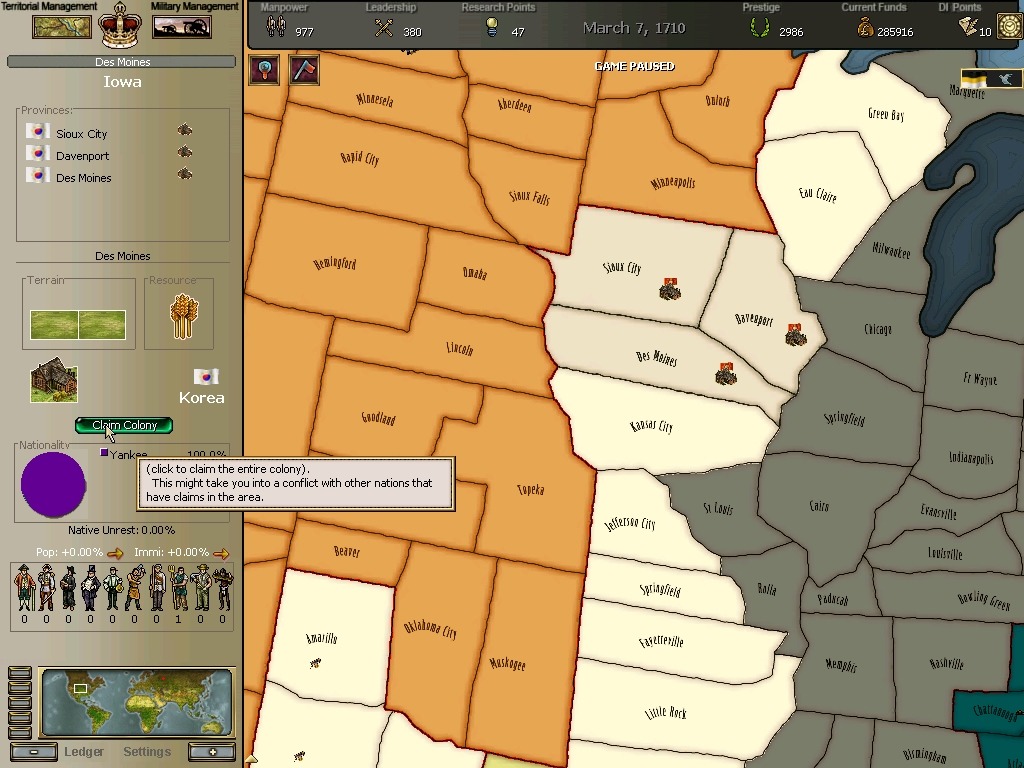Select Omaha province on map

[x=475, y=273]
